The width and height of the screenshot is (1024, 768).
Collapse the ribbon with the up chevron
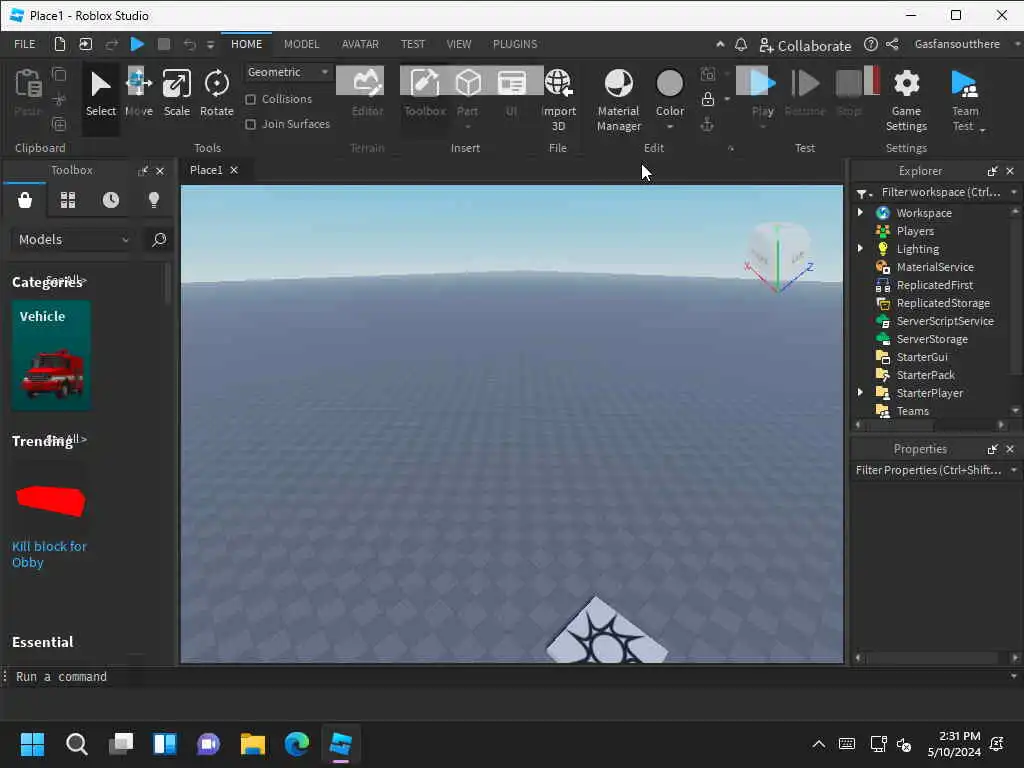point(720,44)
